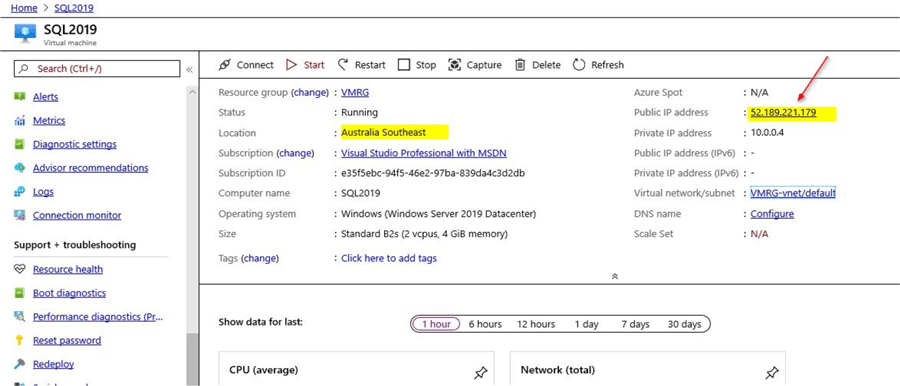900x386 pixels.
Task: Click the Delete trash can icon
Action: (x=520, y=65)
